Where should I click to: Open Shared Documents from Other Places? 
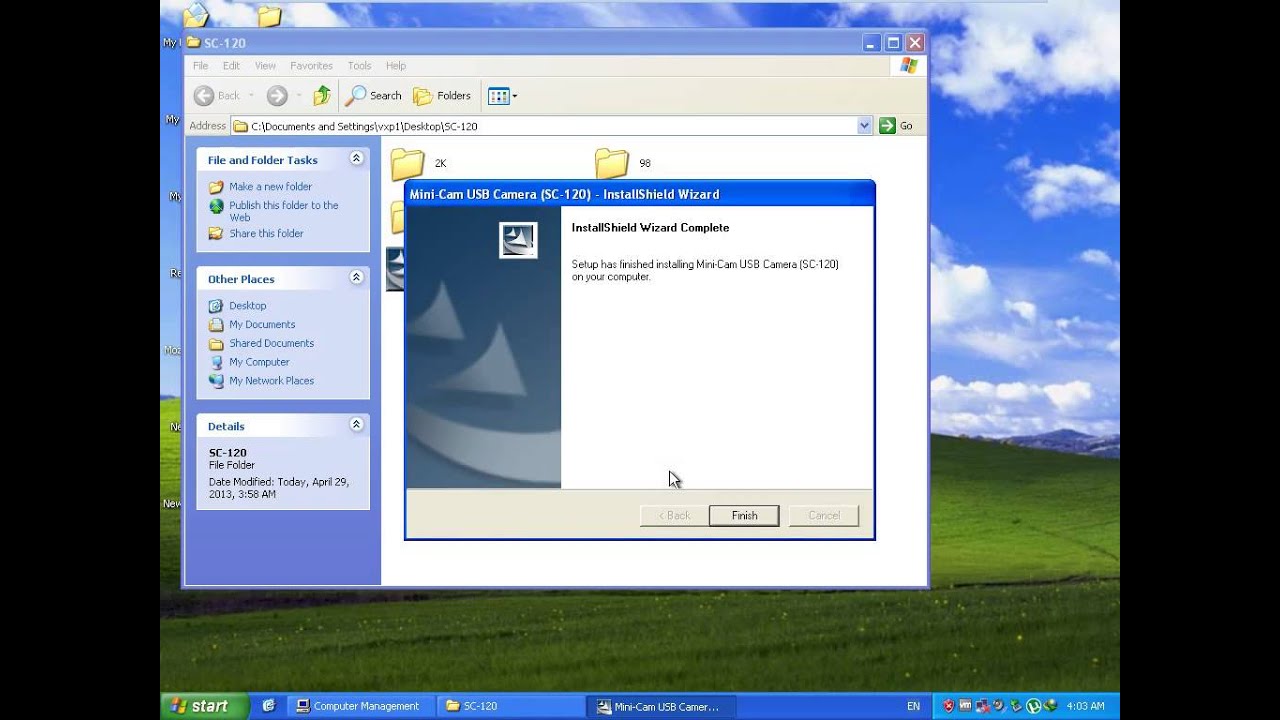271,343
